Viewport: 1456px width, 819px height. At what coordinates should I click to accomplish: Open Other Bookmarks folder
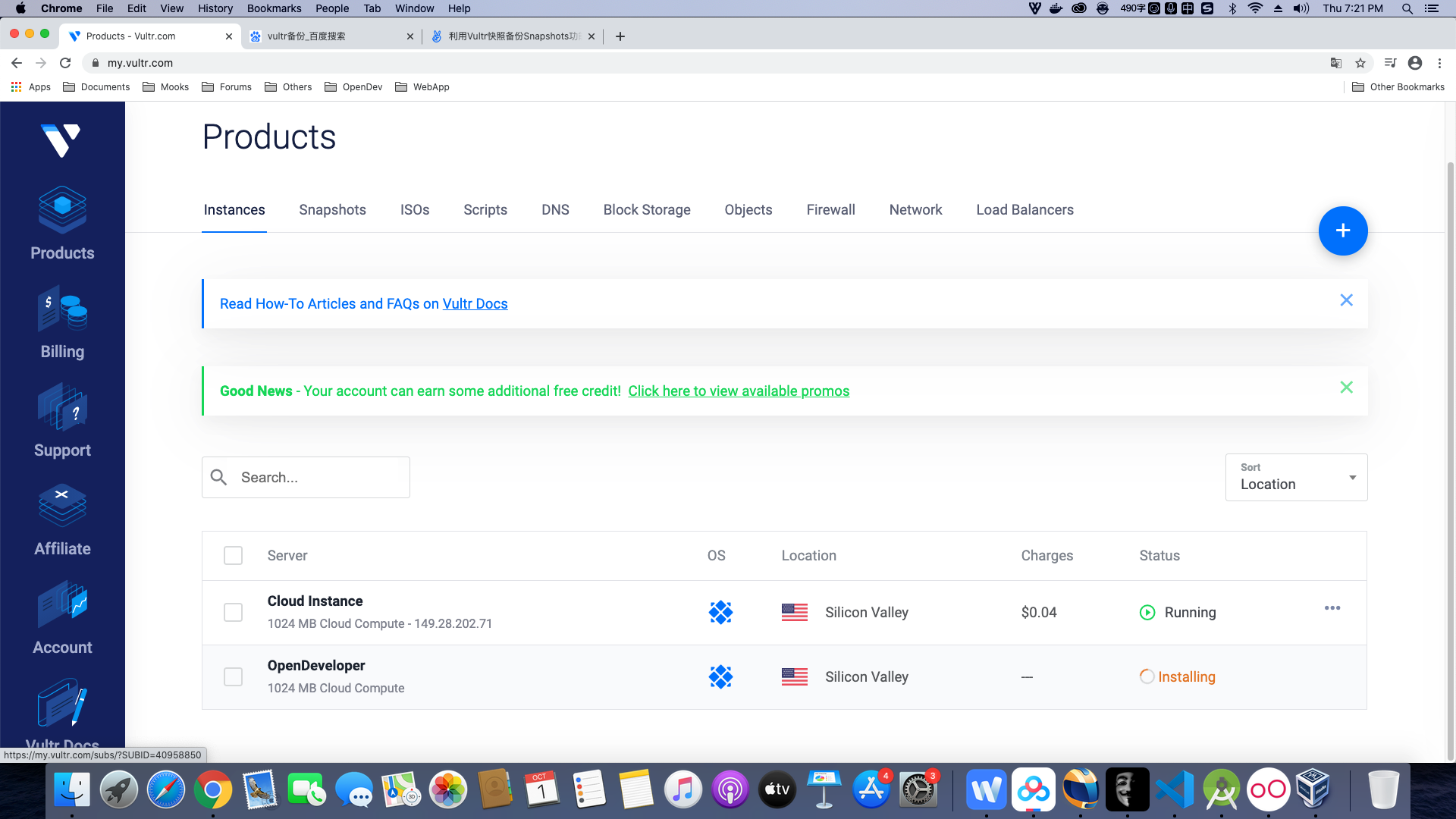(1398, 87)
